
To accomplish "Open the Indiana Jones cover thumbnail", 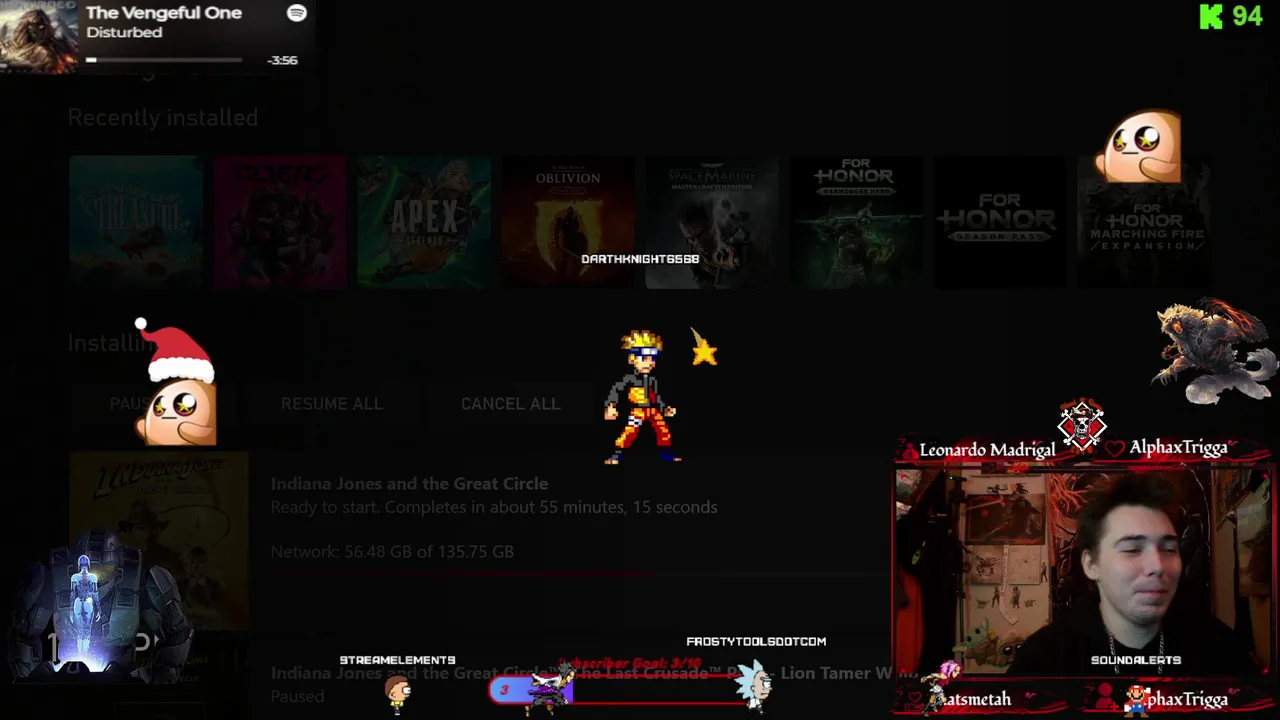I will coord(159,541).
